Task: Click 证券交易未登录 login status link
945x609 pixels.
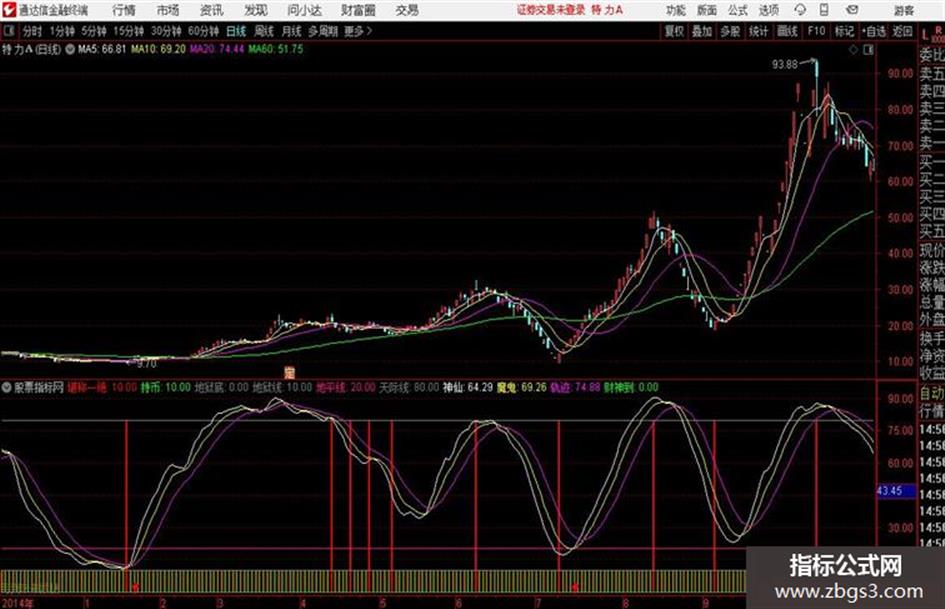Action: point(551,10)
